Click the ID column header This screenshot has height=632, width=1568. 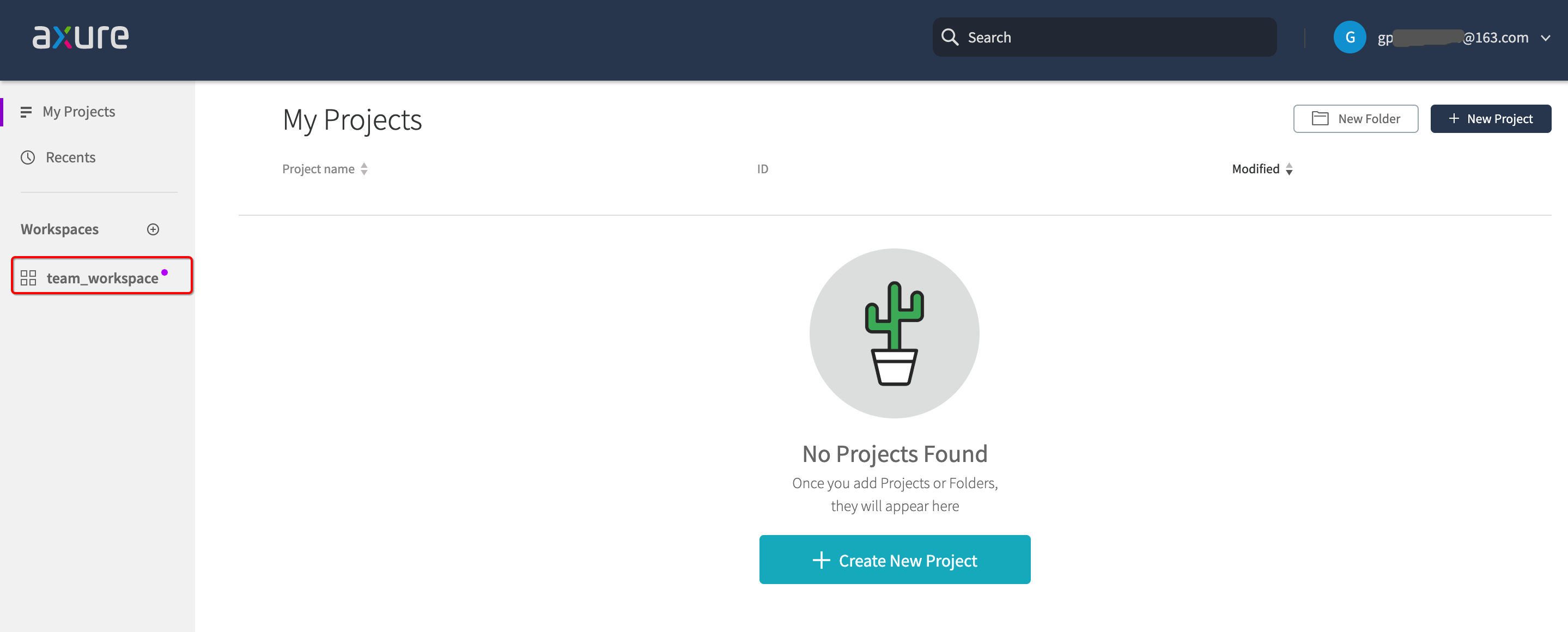(762, 169)
